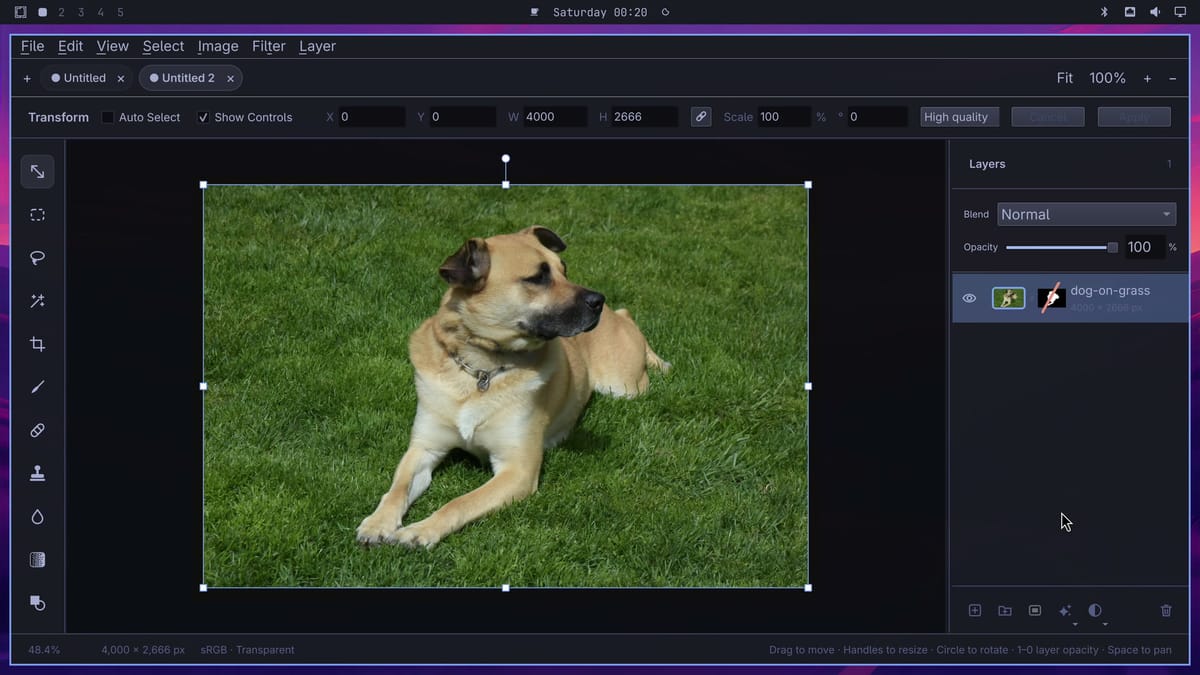Open the Filter menu
1200x675 pixels.
269,46
